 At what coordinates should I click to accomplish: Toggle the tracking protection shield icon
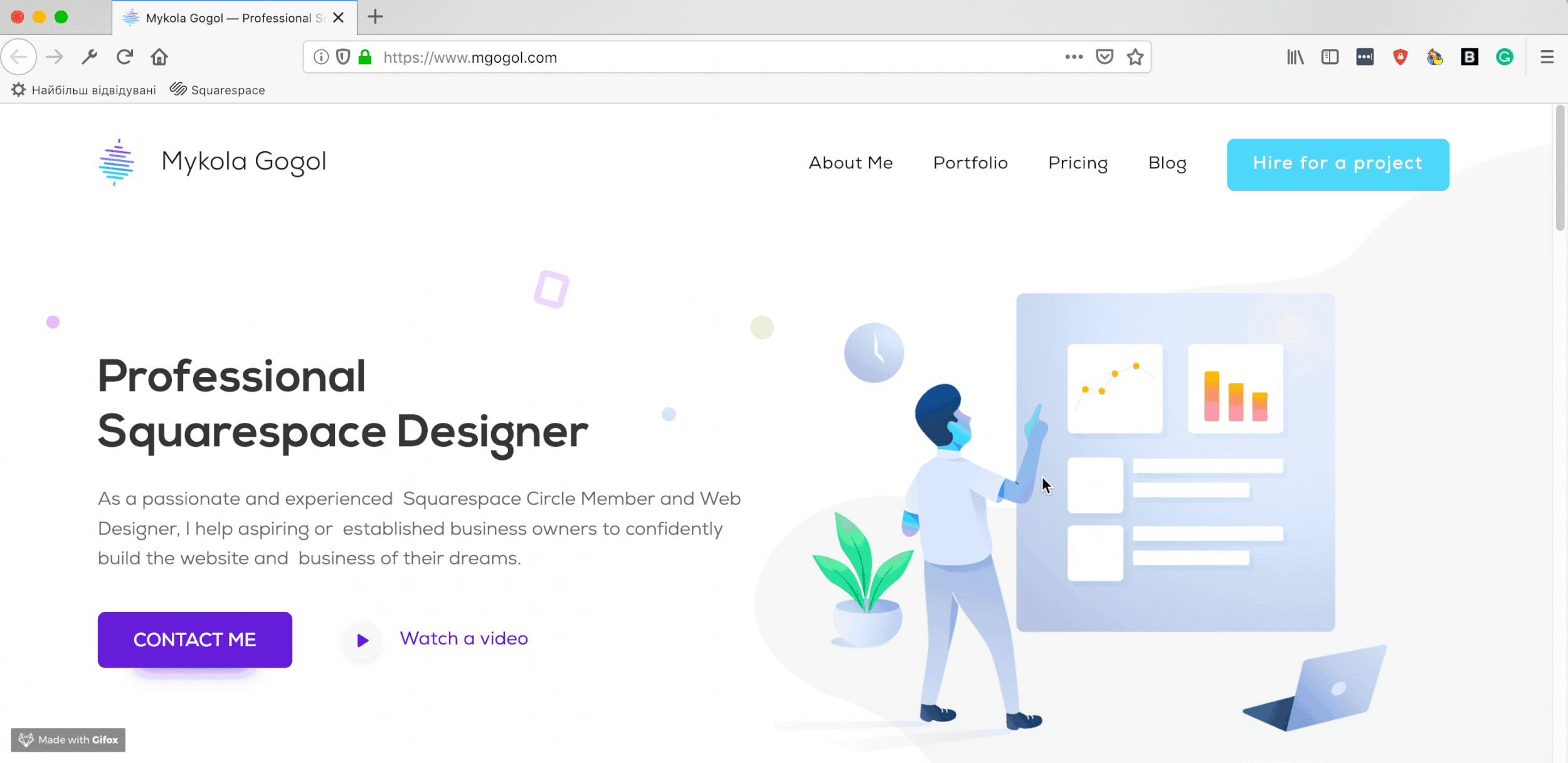coord(343,57)
